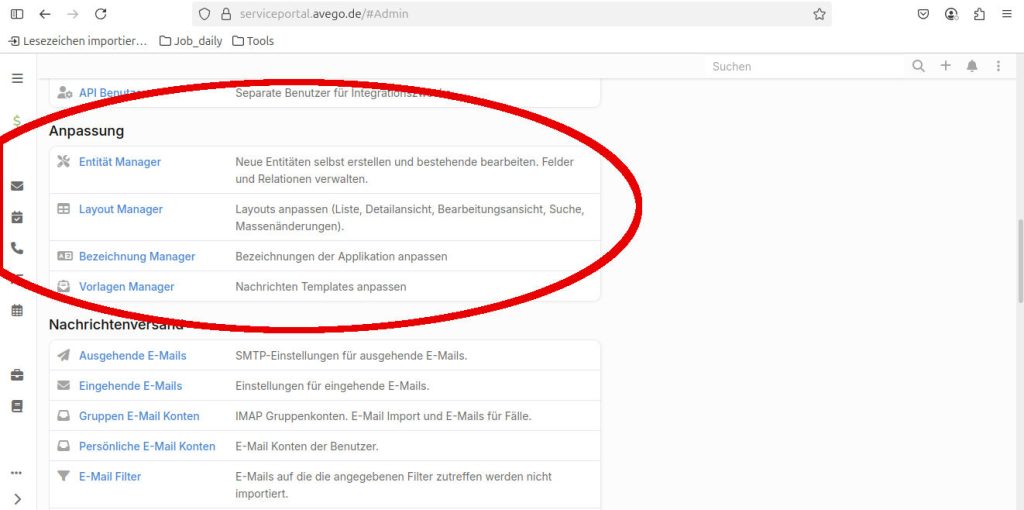This screenshot has height=510, width=1024.
Task: Open the hamburger menu in the left sidebar
Action: 17,78
